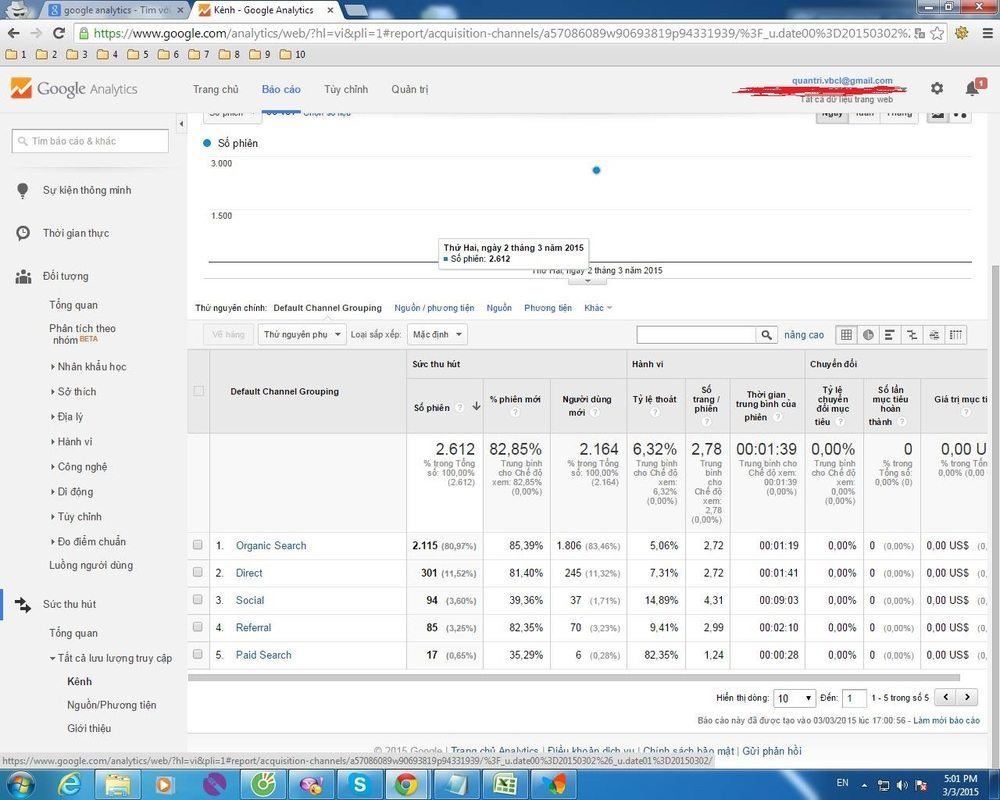Check the Social row checkbox
Image resolution: width=1000 pixels, height=800 pixels.
(198, 600)
